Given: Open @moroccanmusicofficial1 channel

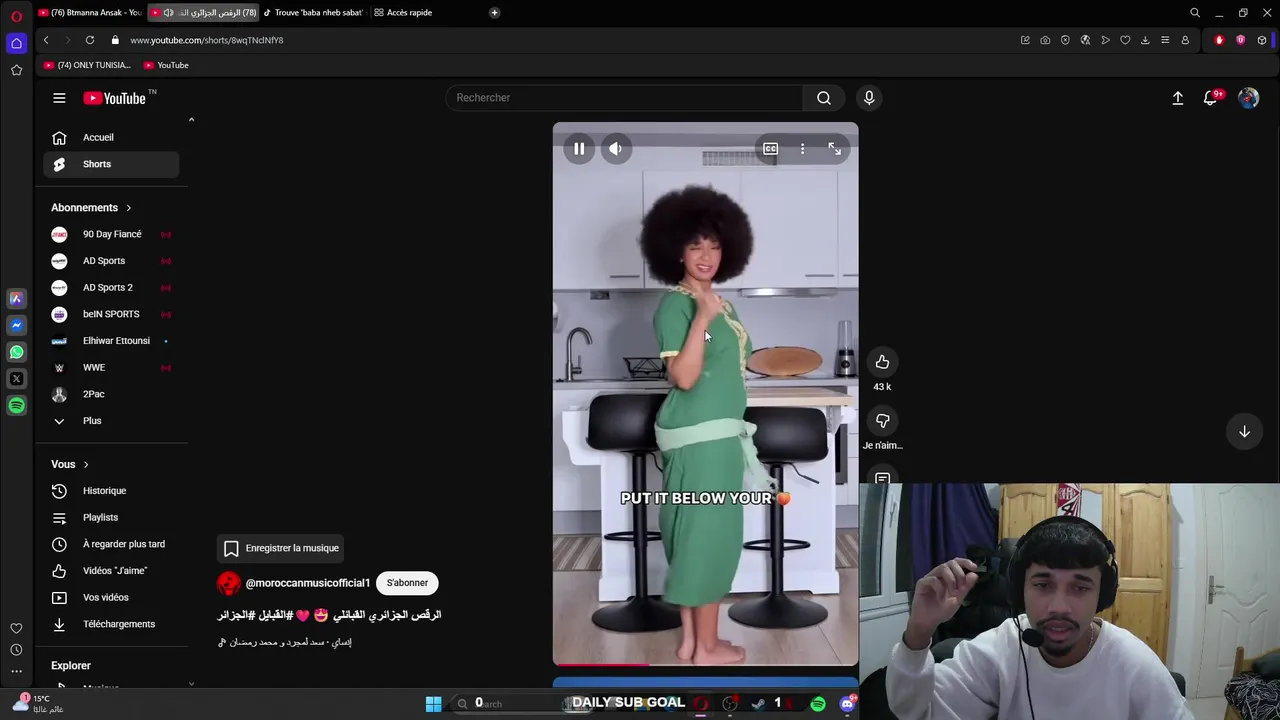Looking at the screenshot, I should [308, 583].
